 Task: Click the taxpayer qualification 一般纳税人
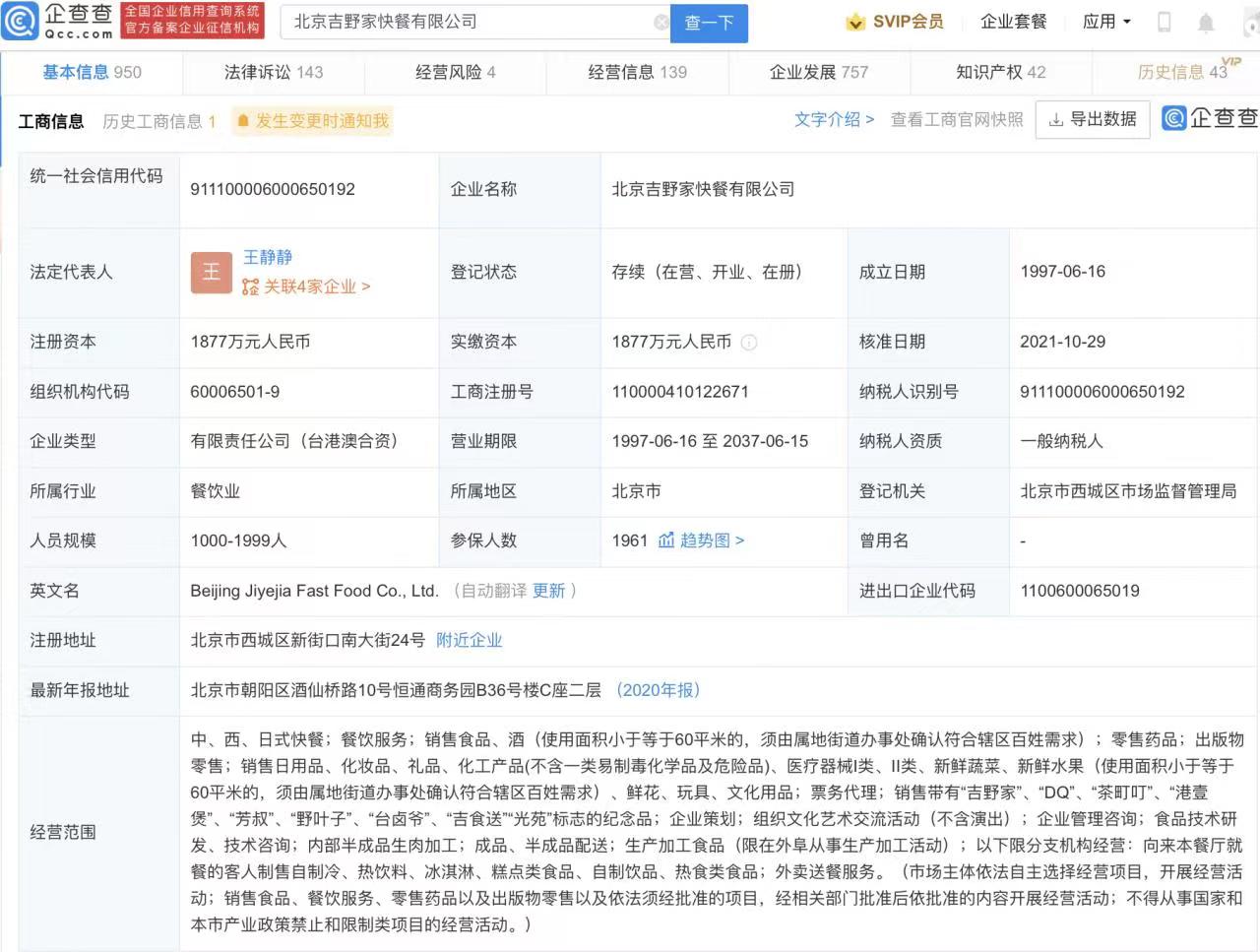point(1062,441)
